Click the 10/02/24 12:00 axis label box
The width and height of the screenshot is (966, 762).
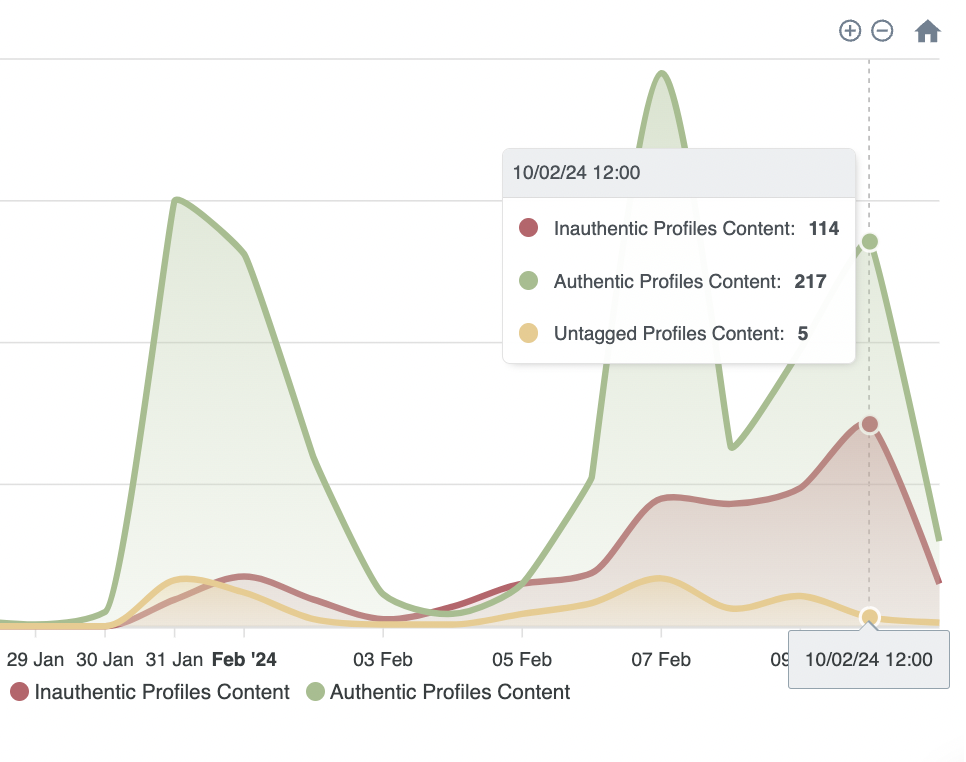(868, 659)
